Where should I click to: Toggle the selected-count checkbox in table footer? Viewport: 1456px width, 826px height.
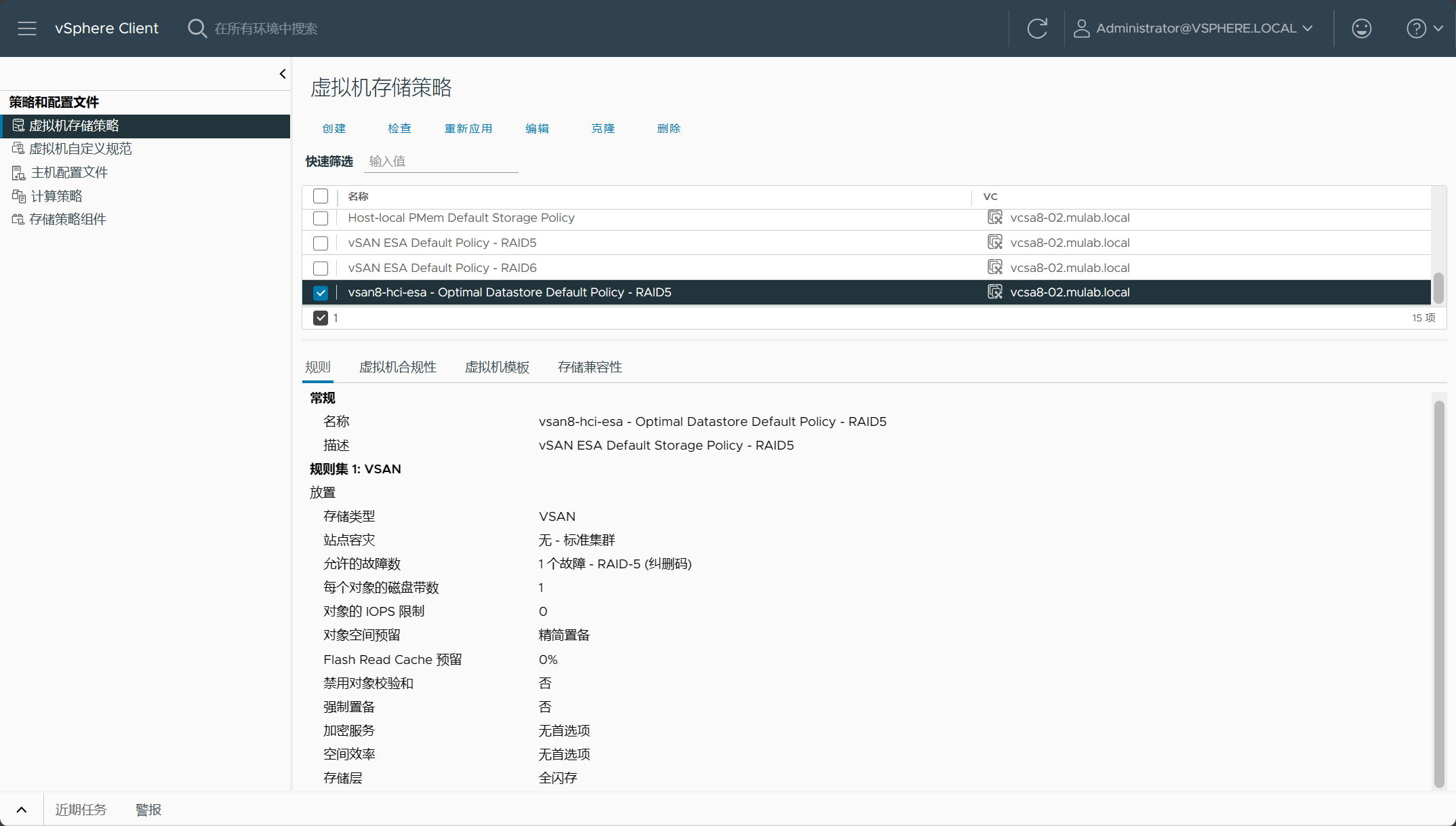(321, 318)
